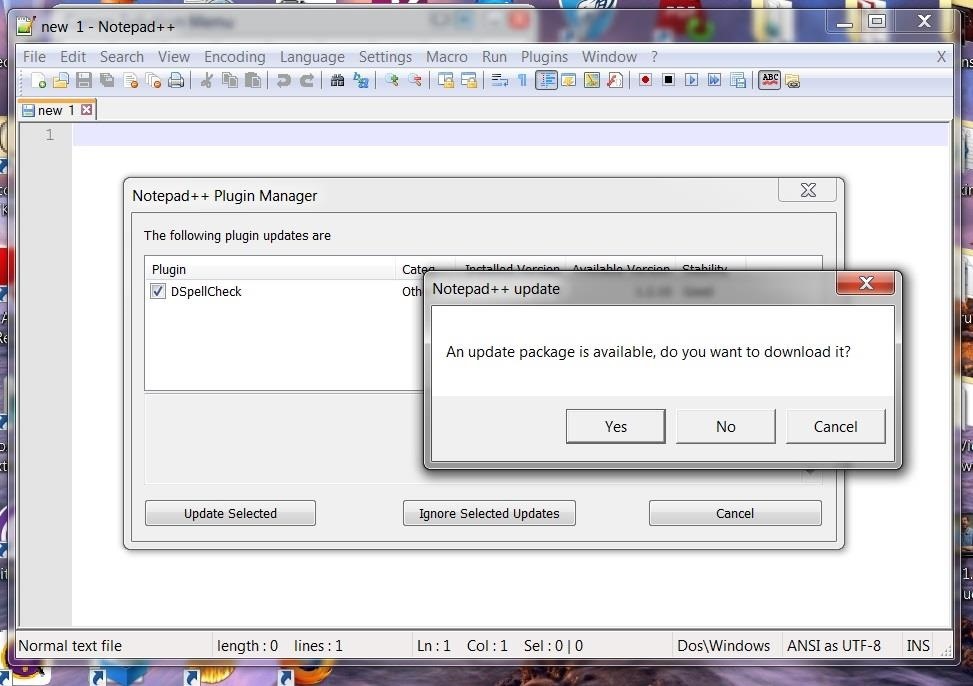Close the new 1 tab with its X

87,110
